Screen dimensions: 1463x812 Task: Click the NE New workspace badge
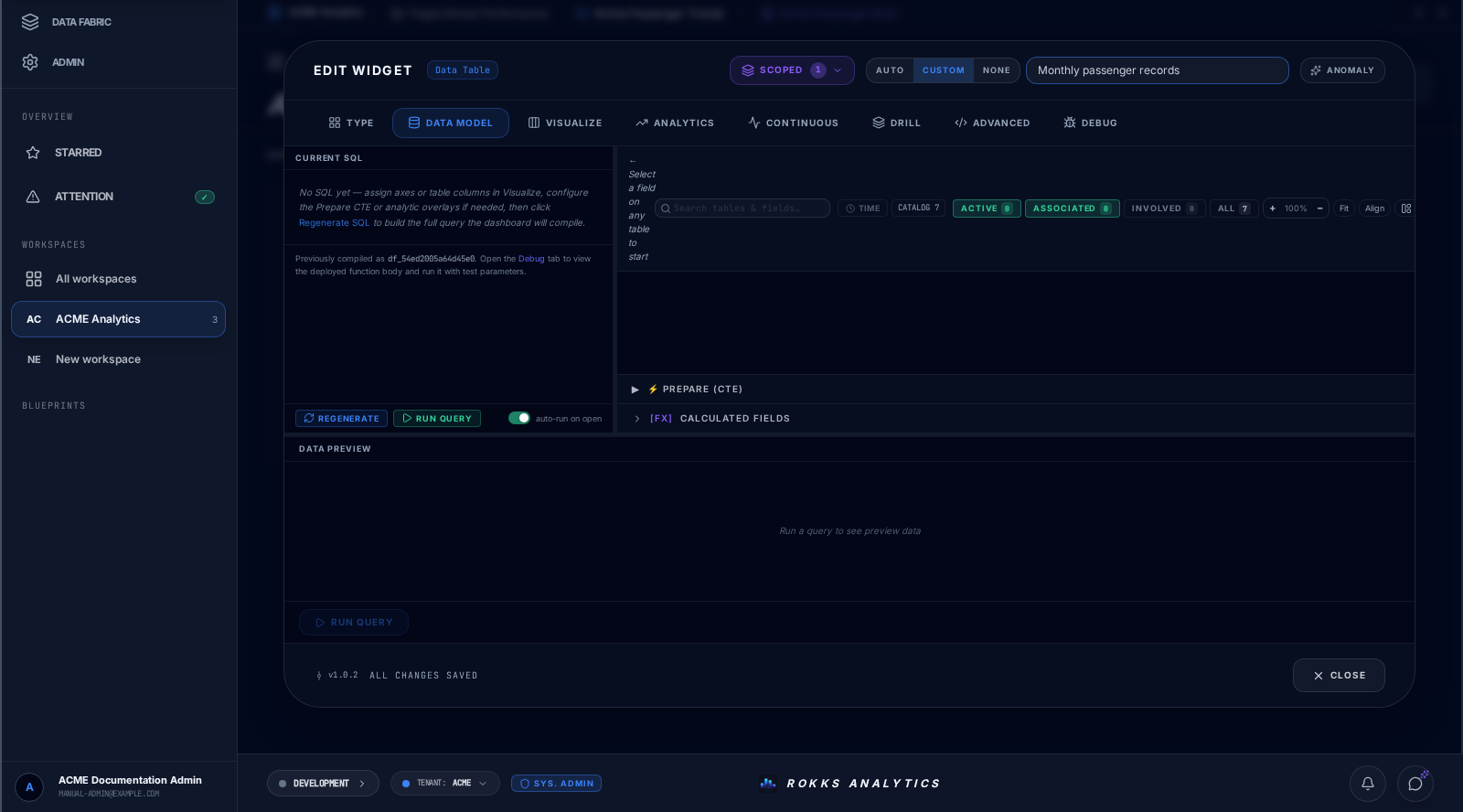coord(34,359)
